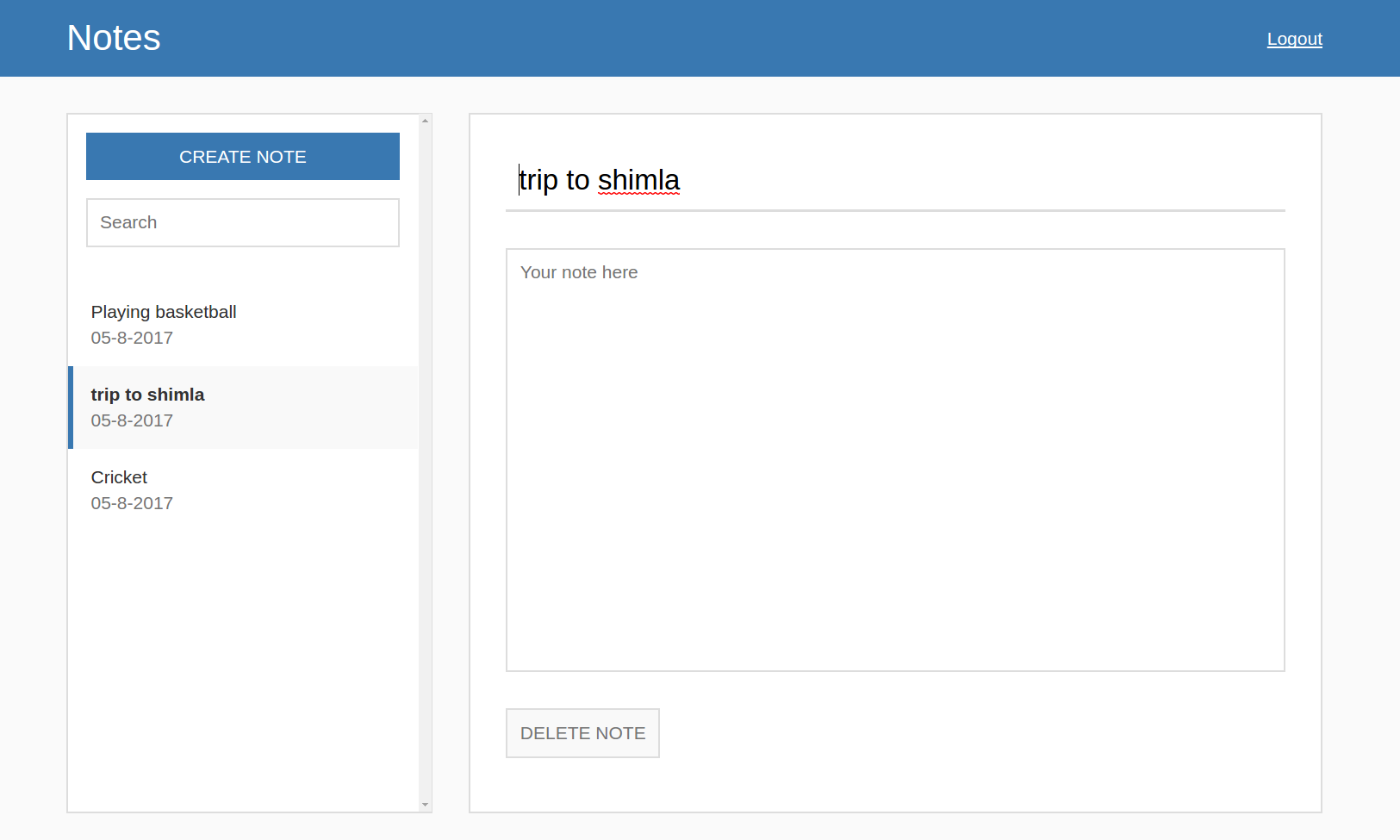
Task: Open the Logout link
Action: 1294,39
